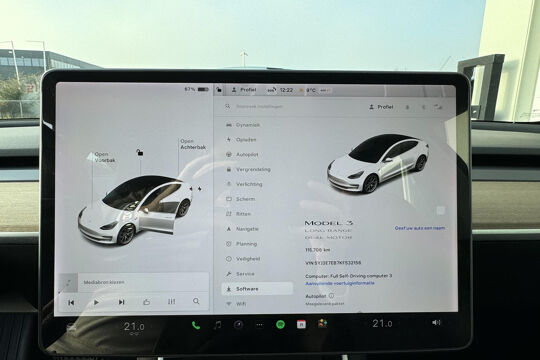Play media with the play button
Image resolution: width=540 pixels, height=360 pixels.
click(96, 302)
